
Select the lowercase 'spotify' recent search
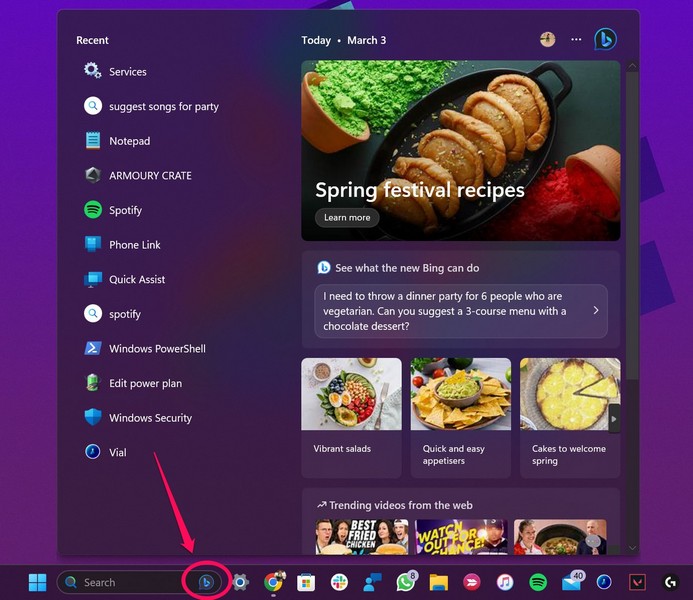pos(113,314)
